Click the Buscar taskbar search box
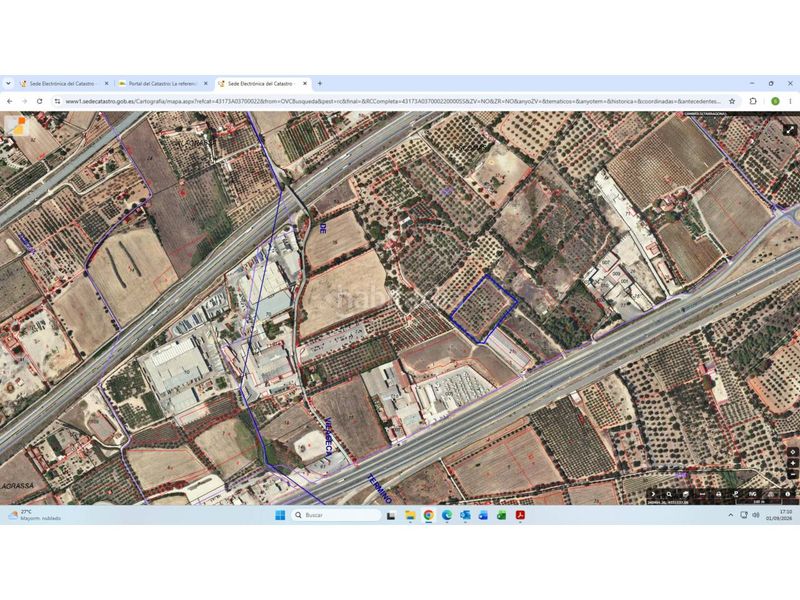Screen dimensions: 800x600 337,515
